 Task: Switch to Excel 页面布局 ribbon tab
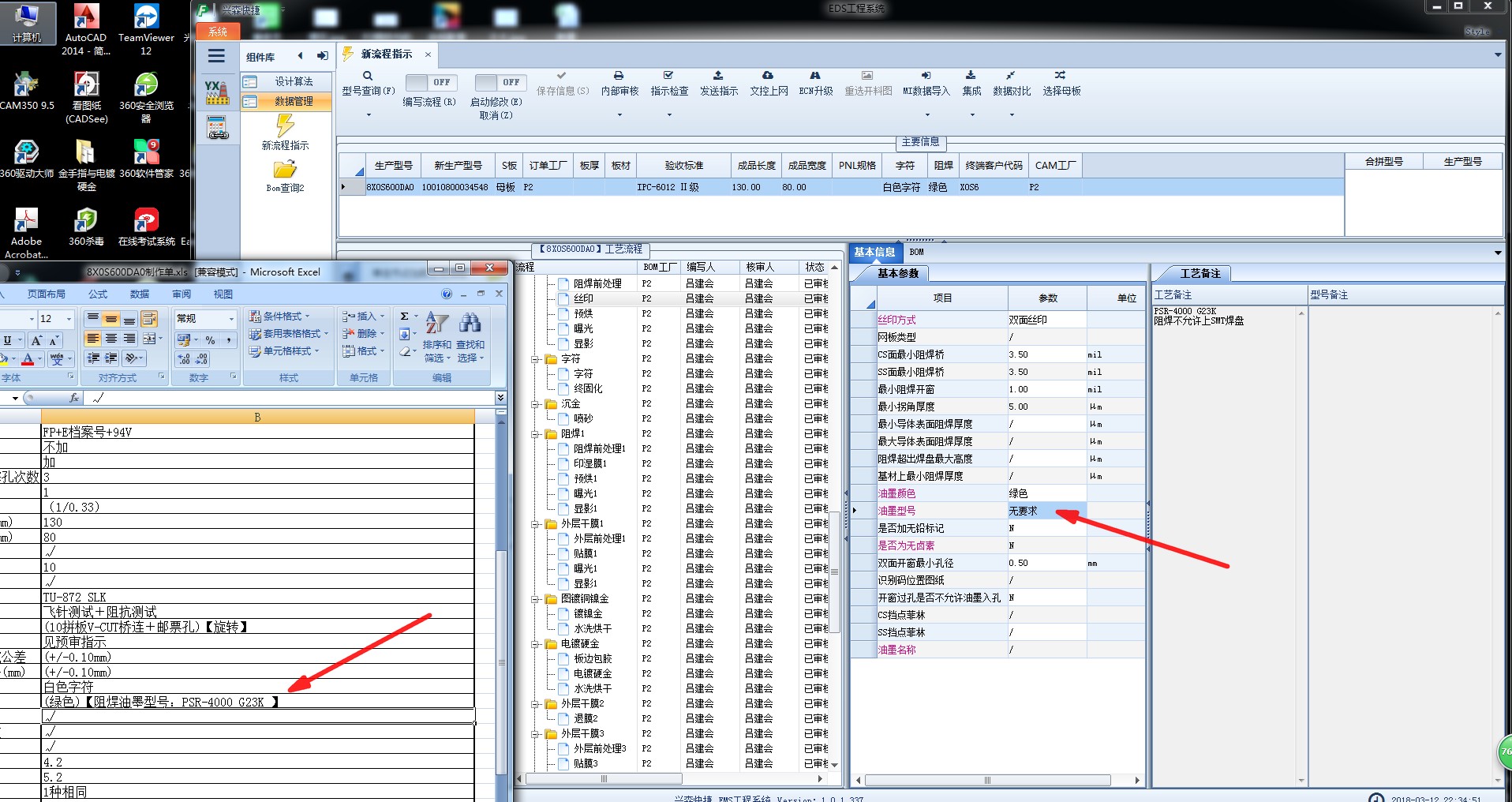[47, 294]
